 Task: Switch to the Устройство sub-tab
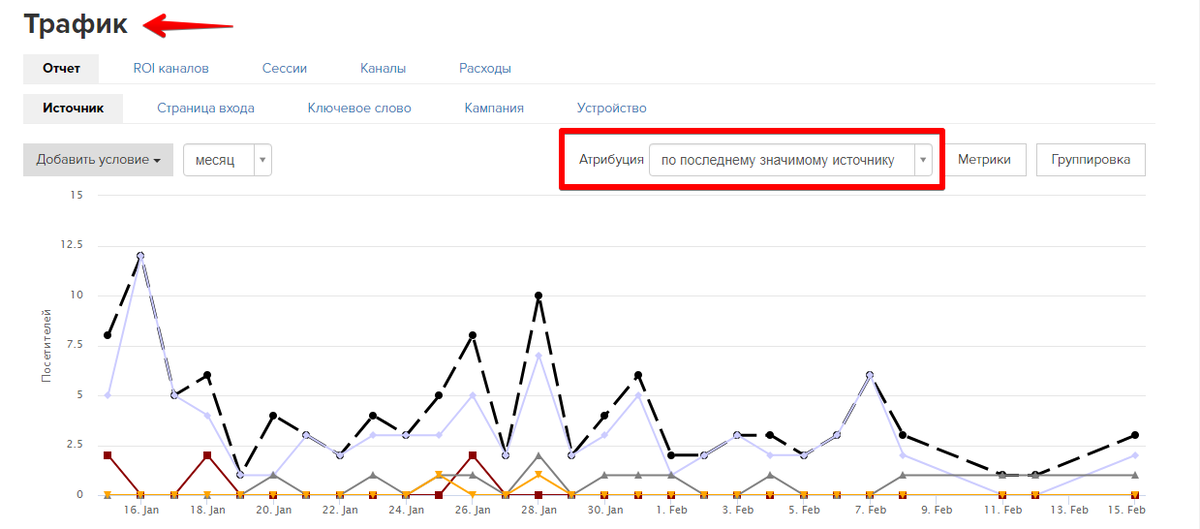point(611,108)
